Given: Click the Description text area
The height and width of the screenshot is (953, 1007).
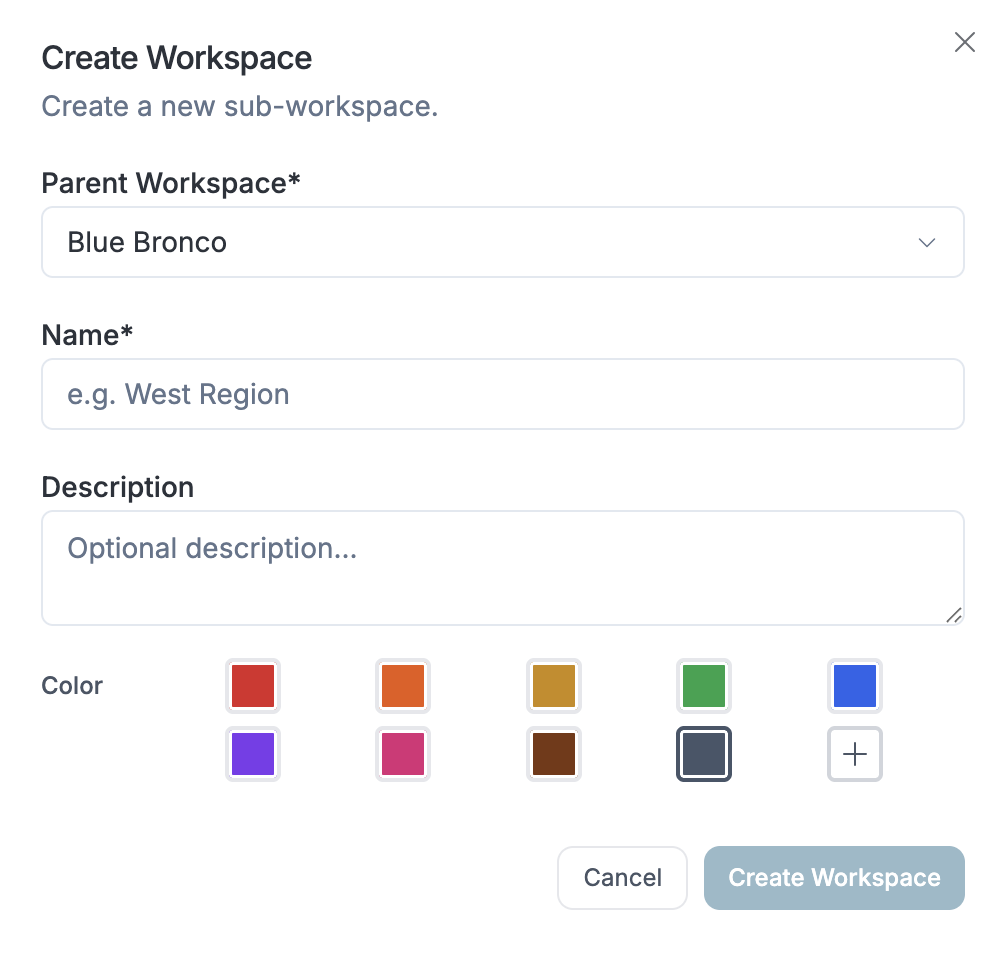Looking at the screenshot, I should tap(503, 568).
